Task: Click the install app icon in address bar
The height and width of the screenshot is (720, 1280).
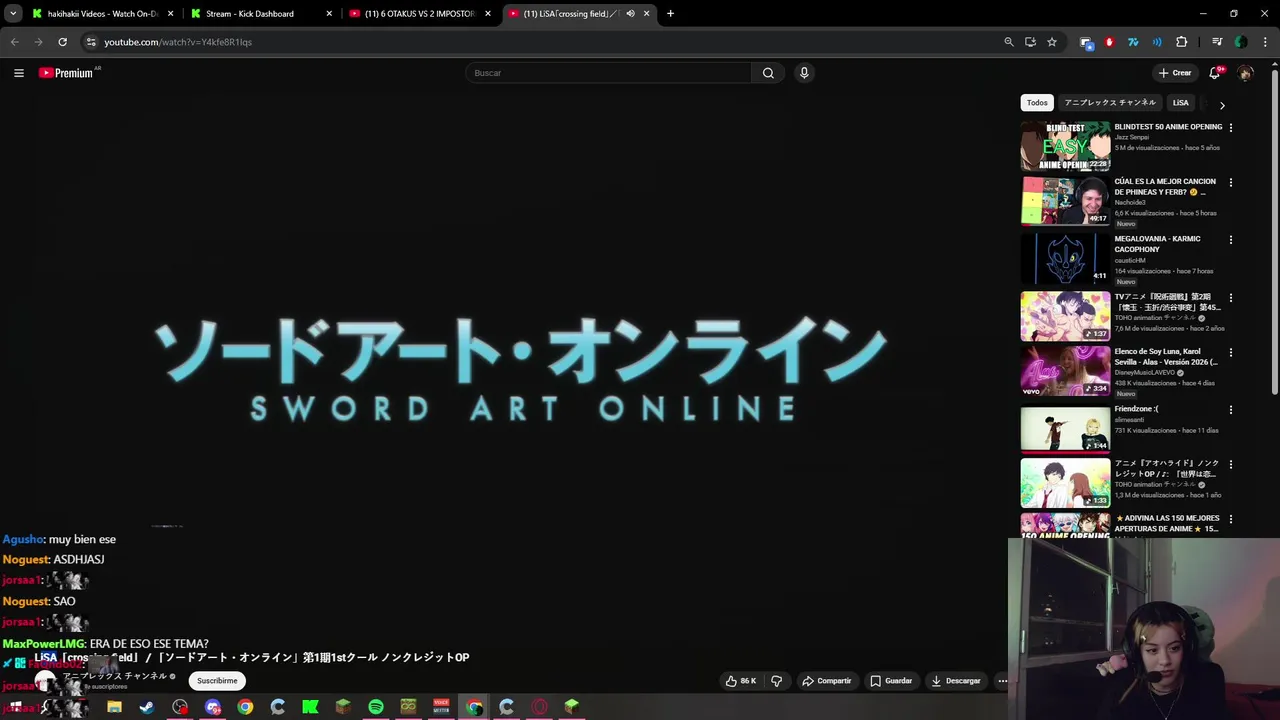Action: 1030,42
